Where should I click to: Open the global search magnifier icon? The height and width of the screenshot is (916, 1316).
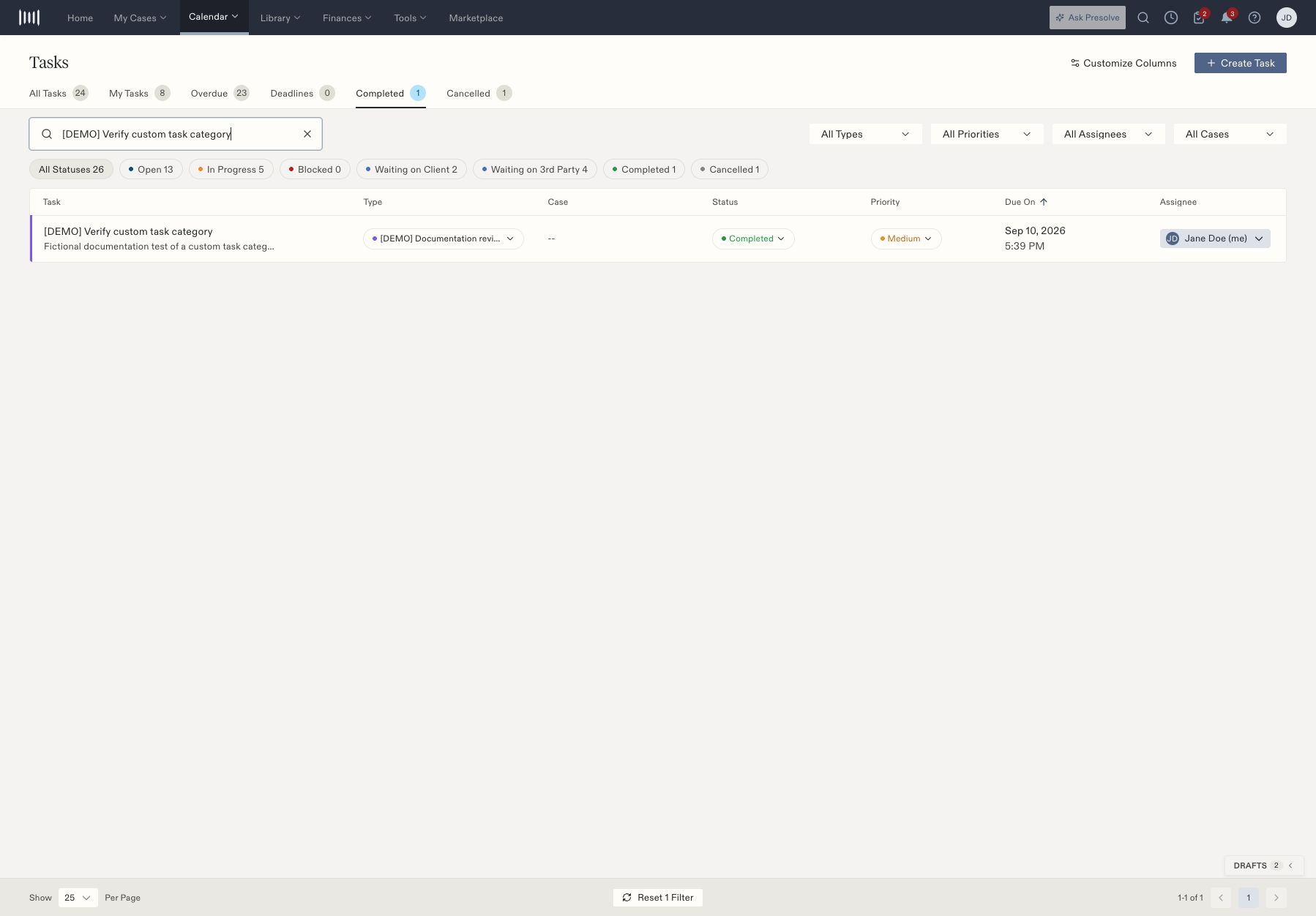click(x=1143, y=18)
